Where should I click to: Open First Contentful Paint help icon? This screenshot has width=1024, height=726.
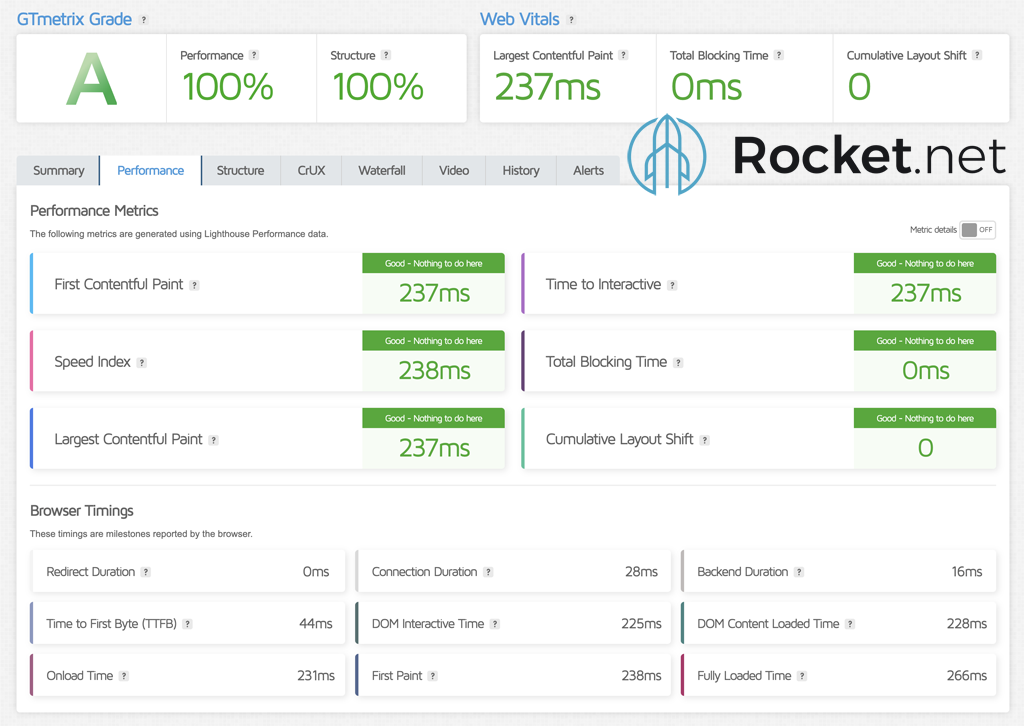click(194, 285)
